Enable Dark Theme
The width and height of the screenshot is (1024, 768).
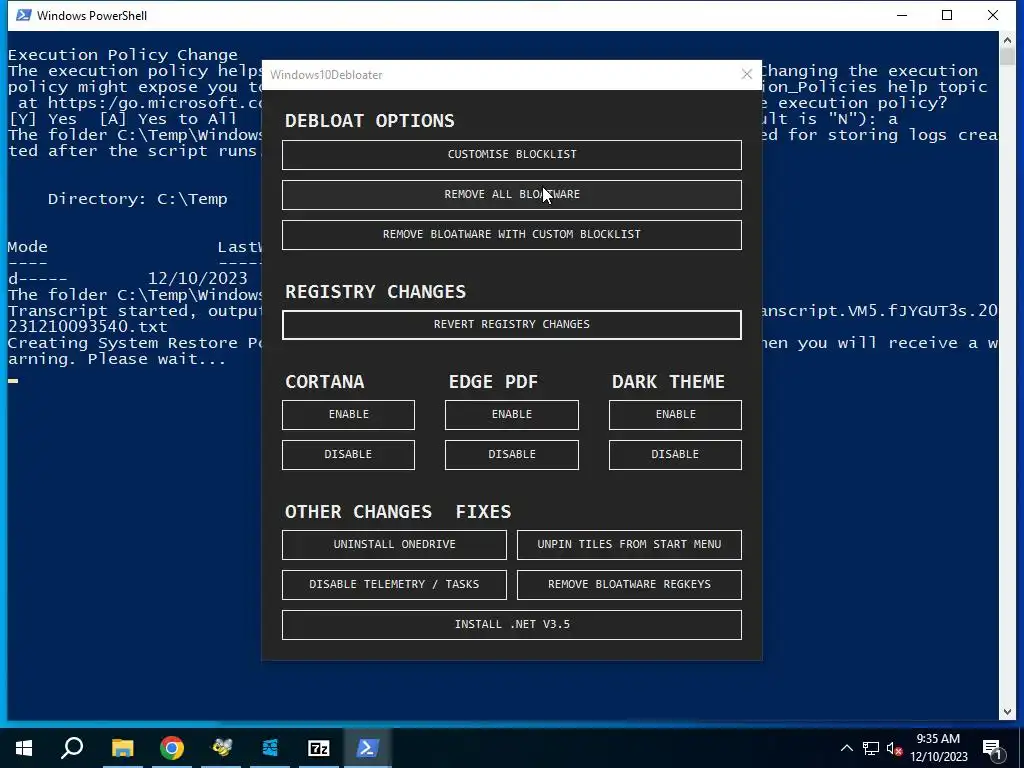pos(675,415)
